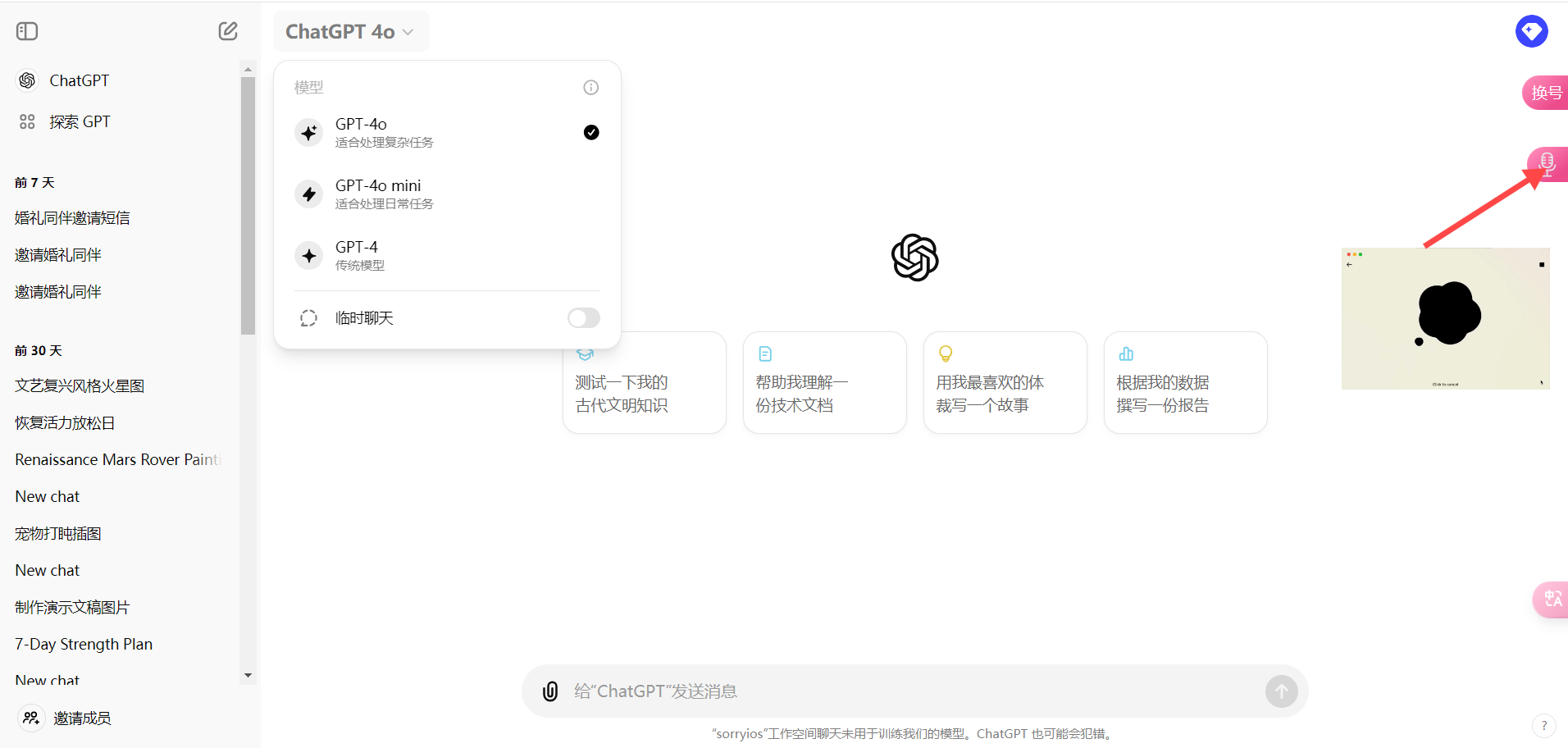1568x748 pixels.
Task: Click the document icon on the technical docs card
Action: click(x=765, y=353)
